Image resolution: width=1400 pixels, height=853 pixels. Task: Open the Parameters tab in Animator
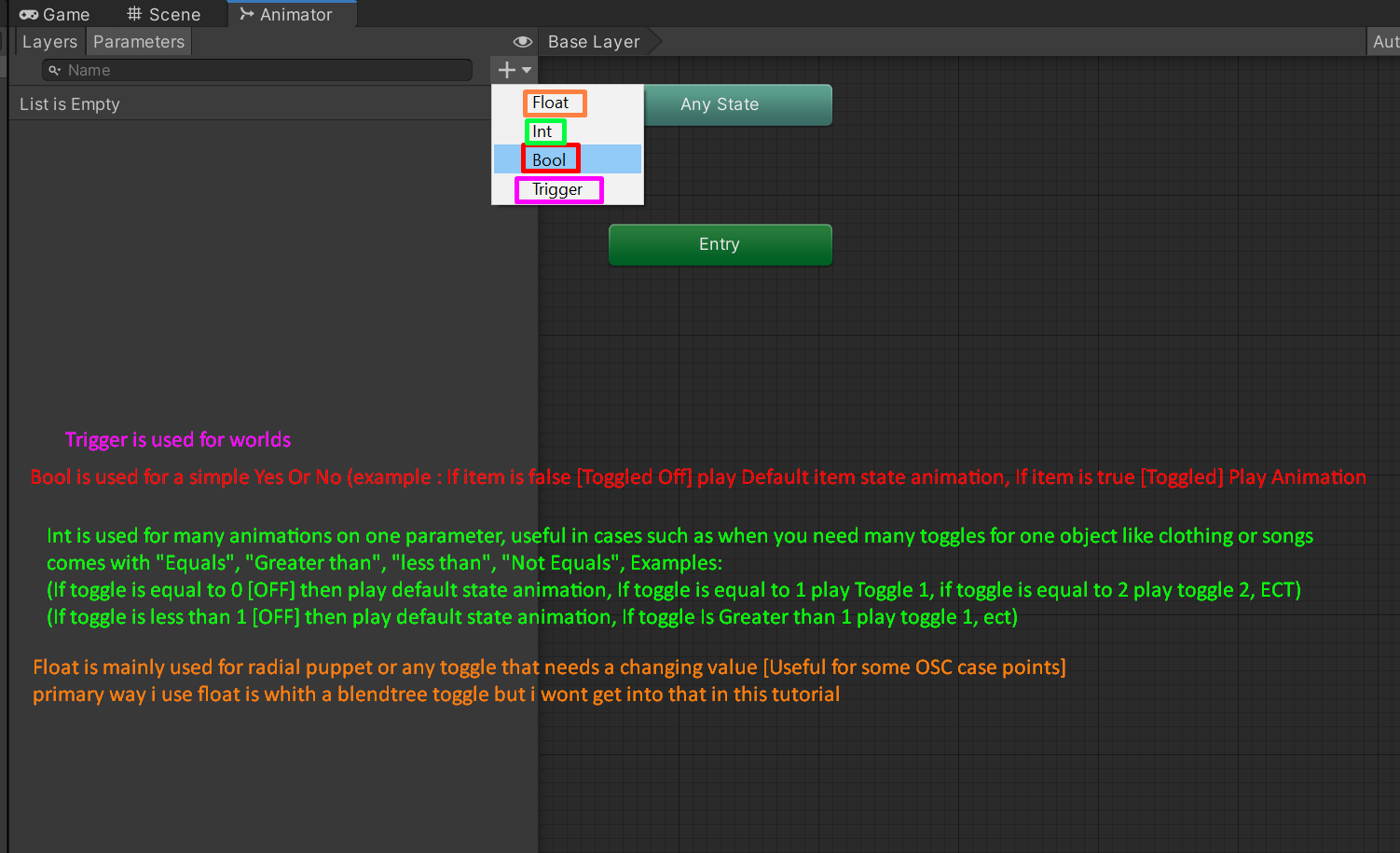pyautogui.click(x=139, y=42)
